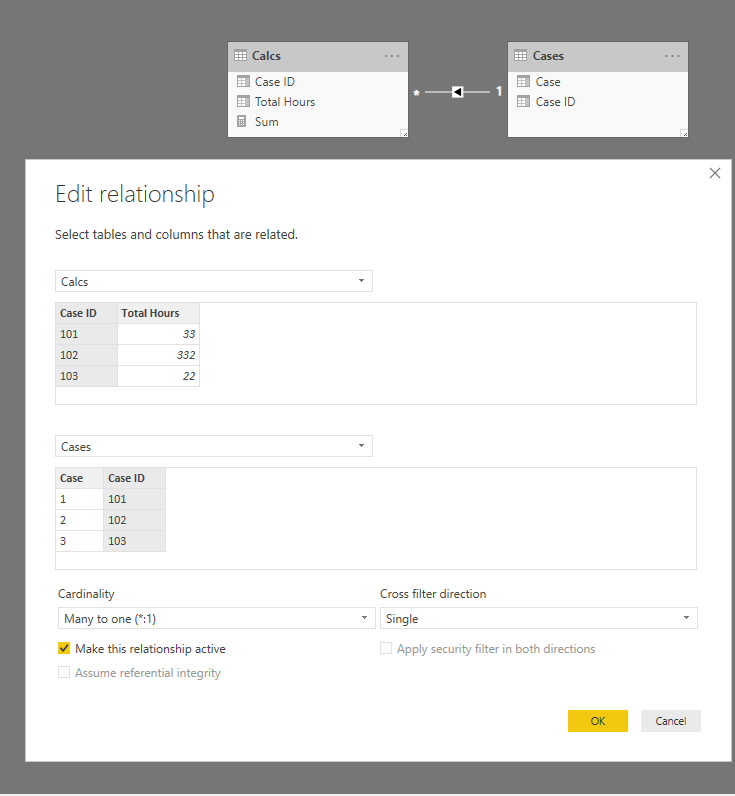Select the Case ID column header in Calcs preview
The image size is (735, 796).
tap(86, 313)
